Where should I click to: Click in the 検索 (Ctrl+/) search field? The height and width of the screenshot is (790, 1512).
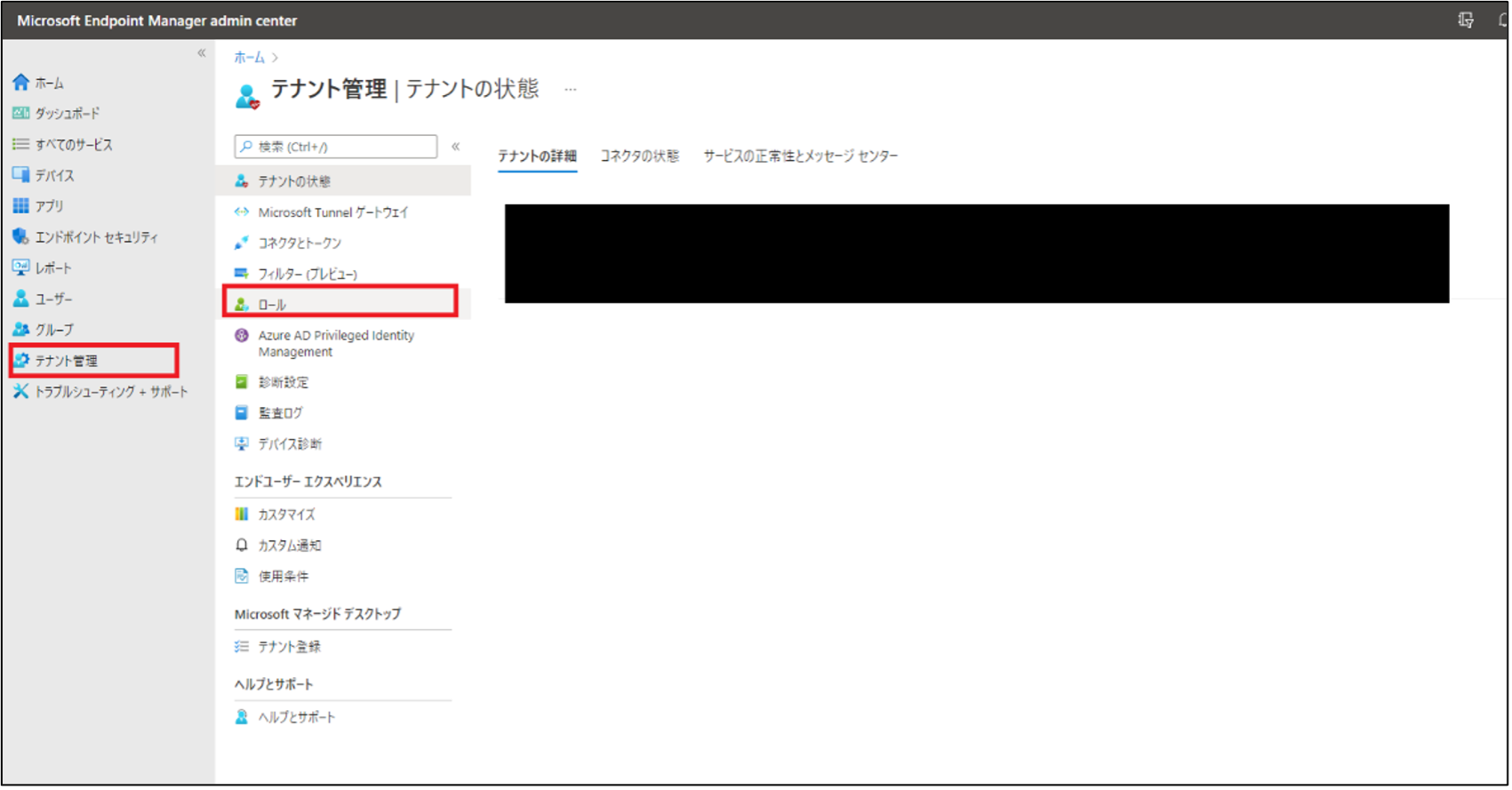tap(336, 147)
